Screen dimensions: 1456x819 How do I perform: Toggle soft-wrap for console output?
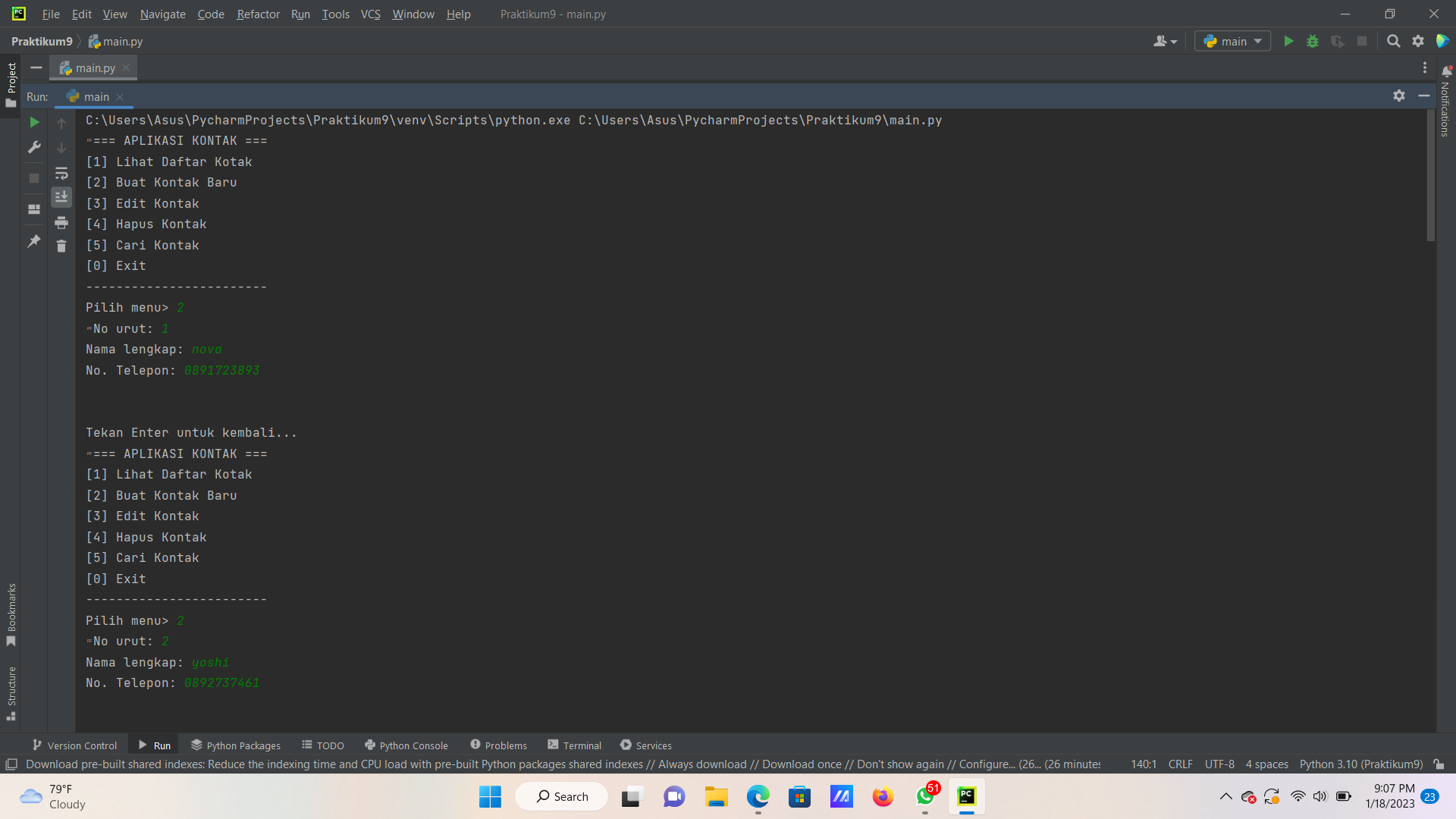click(61, 173)
